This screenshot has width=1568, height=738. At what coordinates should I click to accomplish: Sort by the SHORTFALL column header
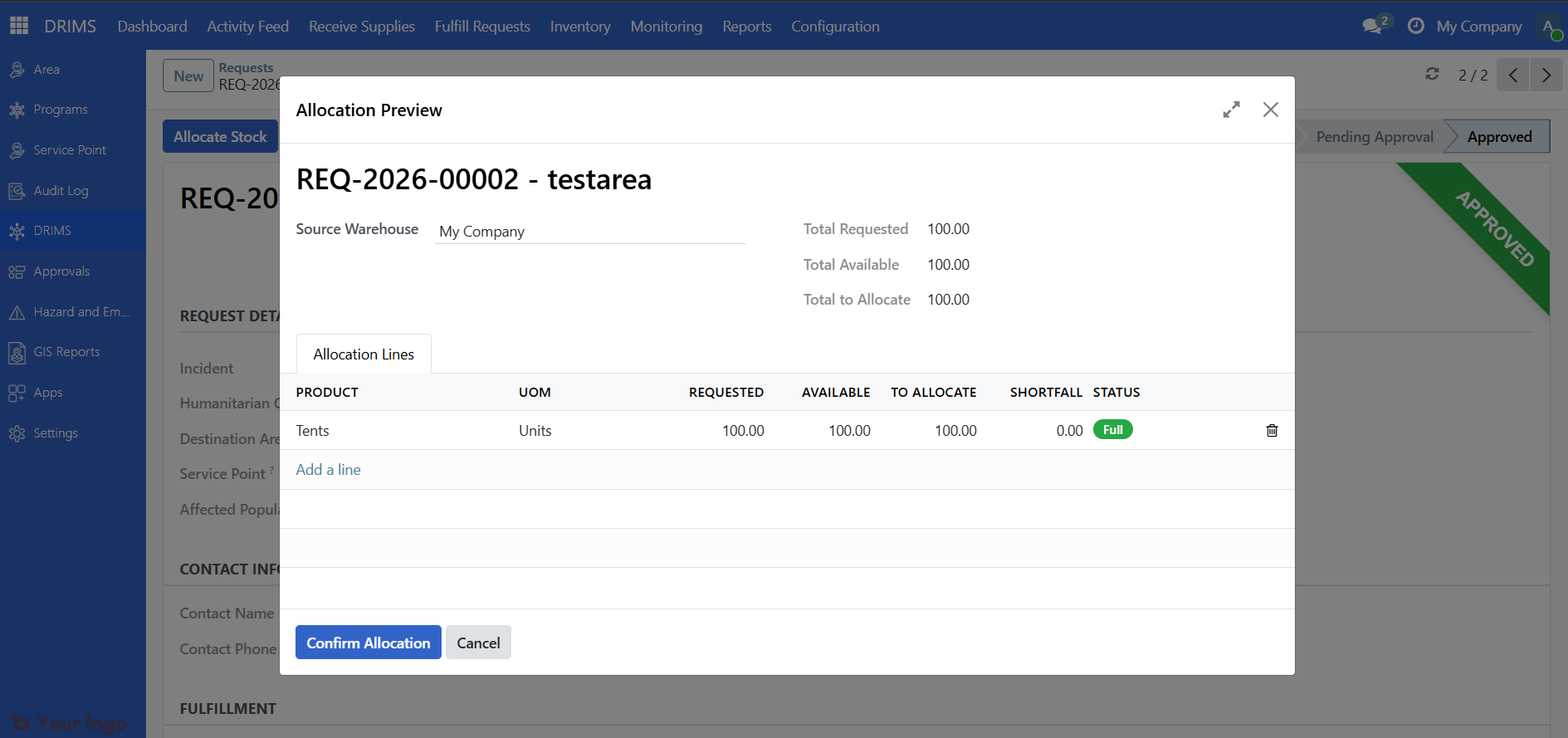1046,392
